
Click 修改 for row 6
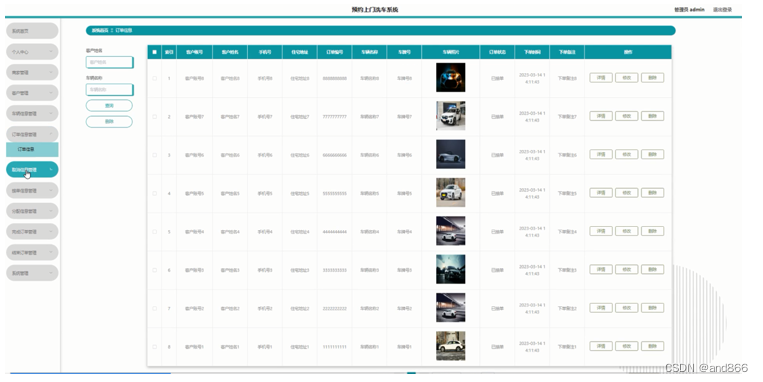pos(627,269)
